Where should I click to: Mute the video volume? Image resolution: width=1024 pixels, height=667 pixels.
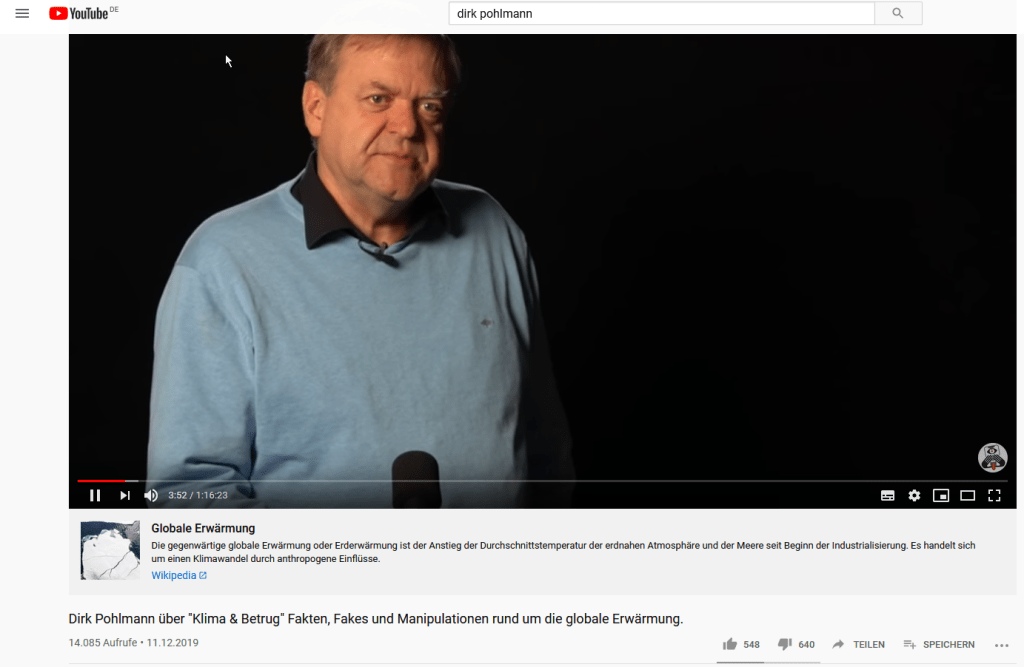[x=151, y=495]
